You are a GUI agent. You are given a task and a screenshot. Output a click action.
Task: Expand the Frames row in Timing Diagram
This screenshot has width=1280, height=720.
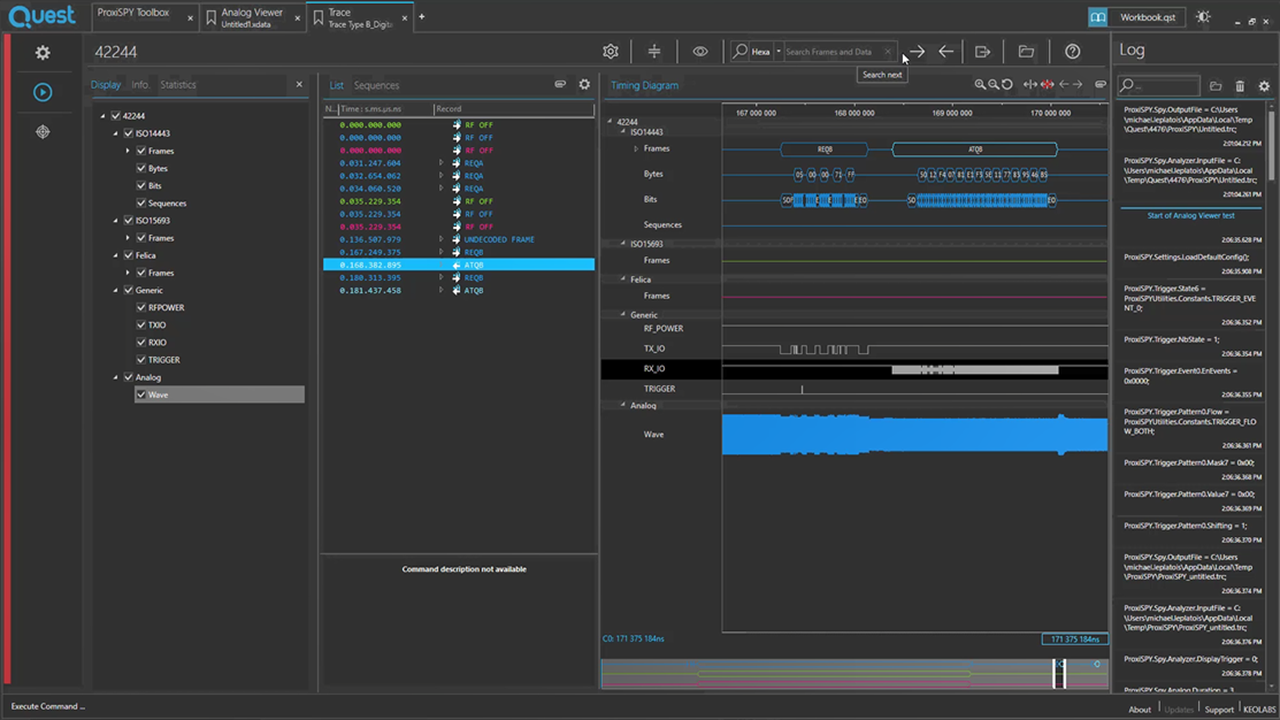click(x=636, y=149)
